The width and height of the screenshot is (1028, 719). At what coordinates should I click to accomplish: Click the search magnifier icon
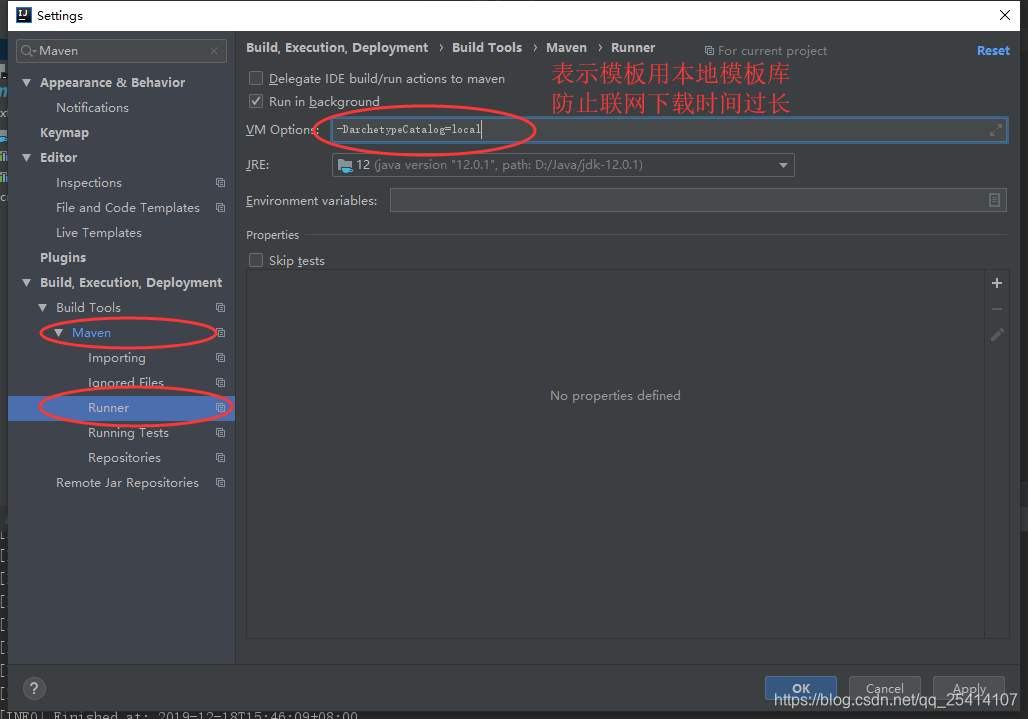(x=26, y=50)
